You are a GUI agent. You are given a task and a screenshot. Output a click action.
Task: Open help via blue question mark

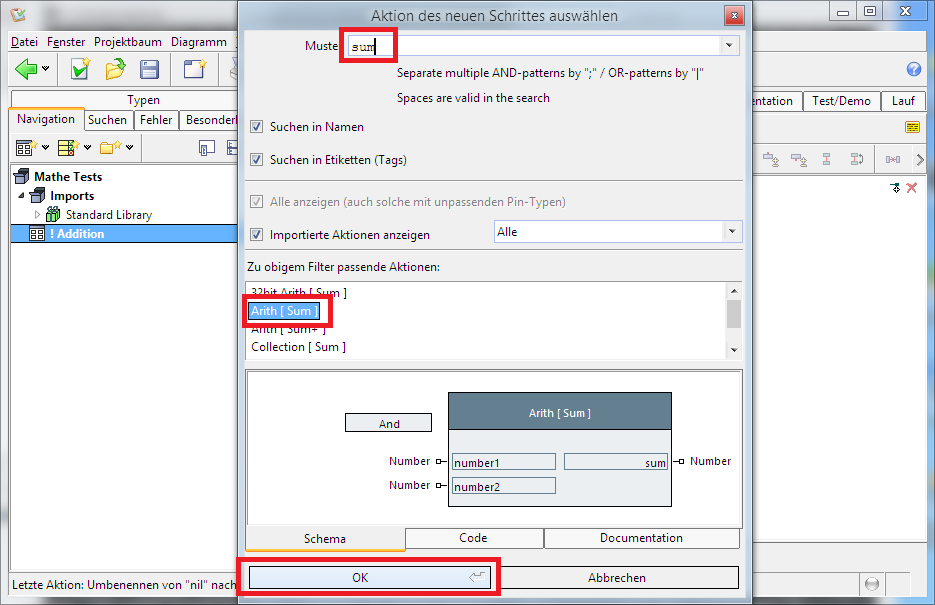tap(913, 69)
